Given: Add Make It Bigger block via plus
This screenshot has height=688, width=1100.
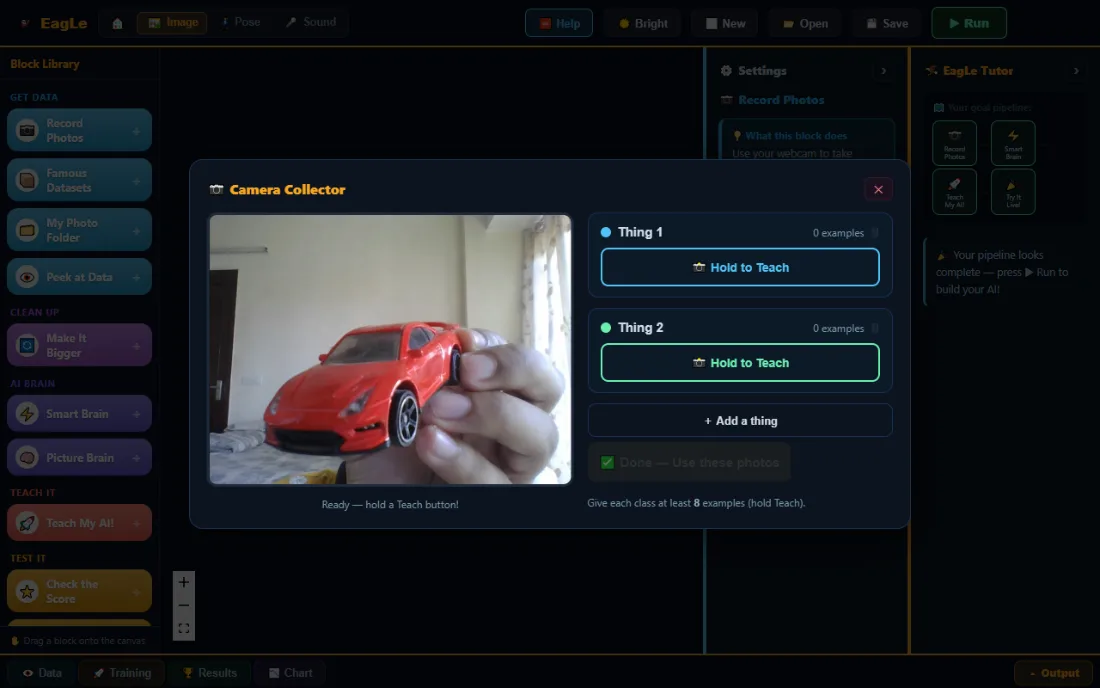Looking at the screenshot, I should (x=136, y=346).
